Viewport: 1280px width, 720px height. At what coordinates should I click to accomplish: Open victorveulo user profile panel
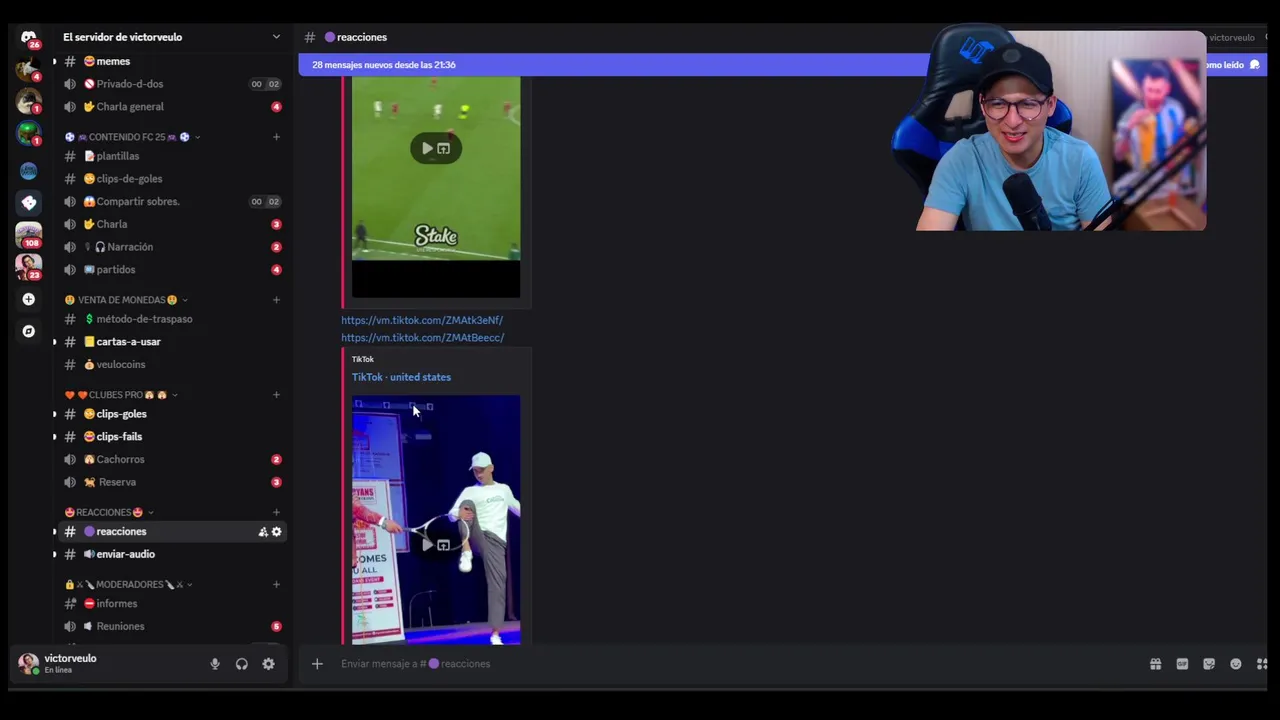tap(107, 663)
